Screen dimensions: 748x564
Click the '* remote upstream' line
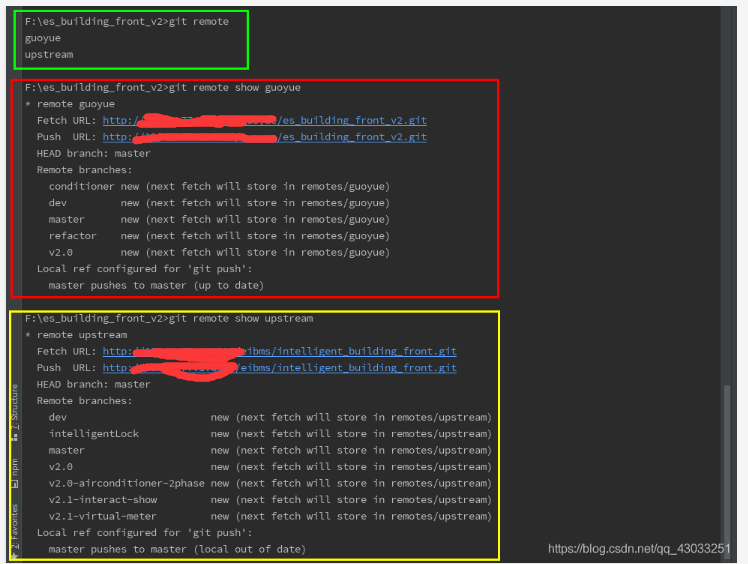pyautogui.click(x=76, y=335)
